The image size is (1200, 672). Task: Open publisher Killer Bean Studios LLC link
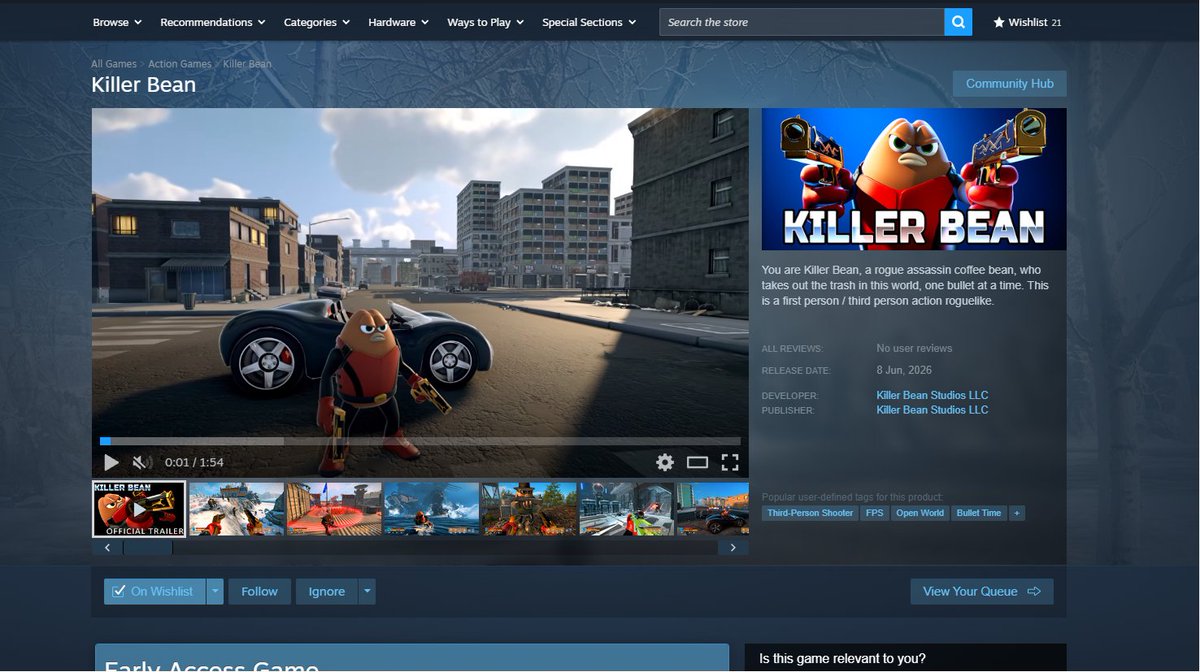pos(932,410)
